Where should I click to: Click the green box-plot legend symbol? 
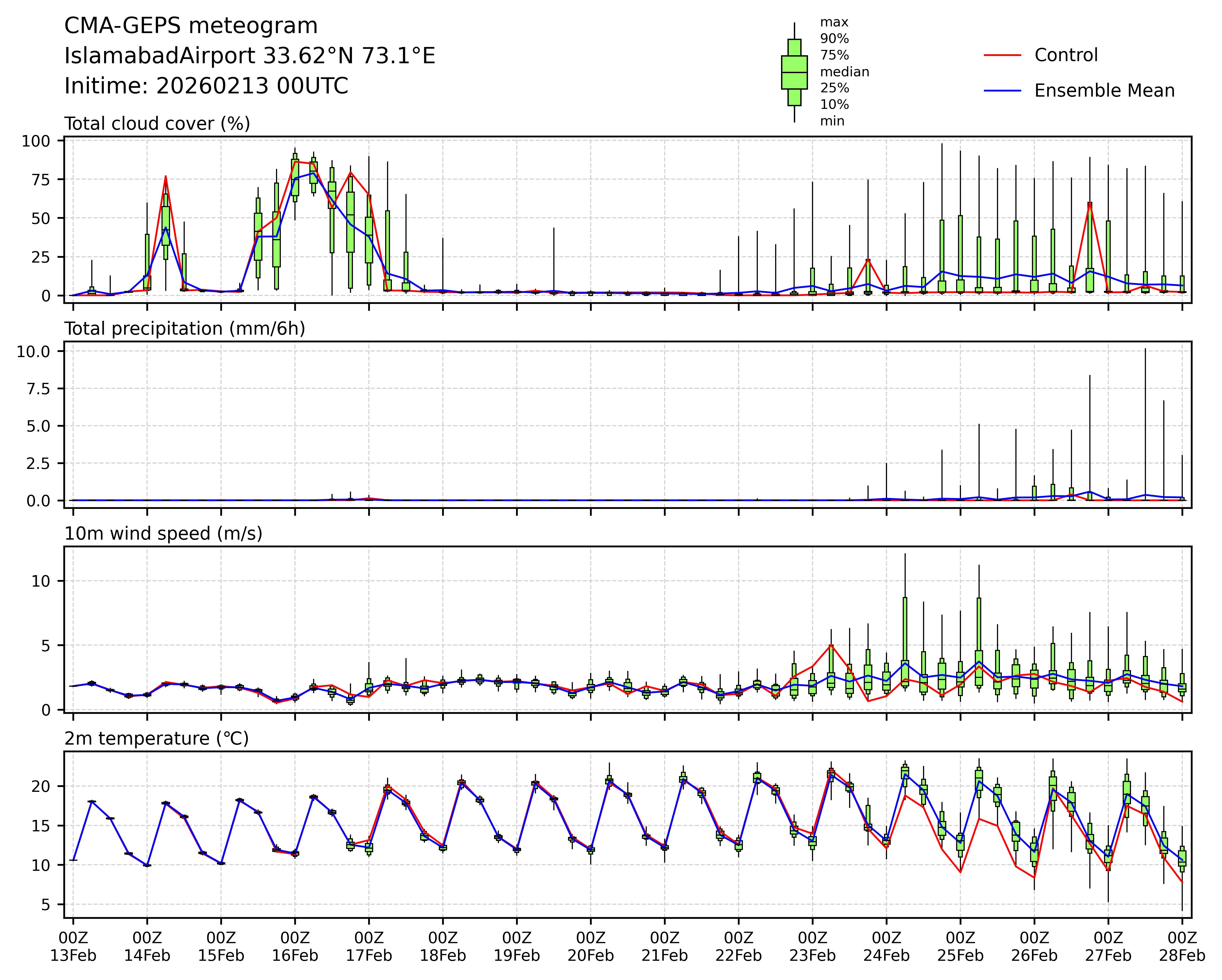[794, 73]
